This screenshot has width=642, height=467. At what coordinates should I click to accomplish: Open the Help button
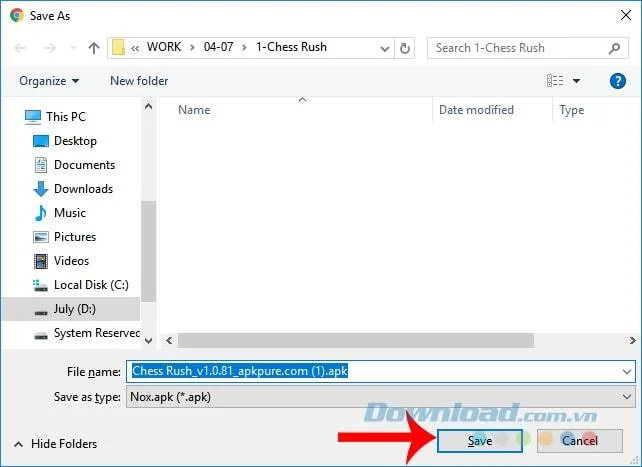[617, 81]
